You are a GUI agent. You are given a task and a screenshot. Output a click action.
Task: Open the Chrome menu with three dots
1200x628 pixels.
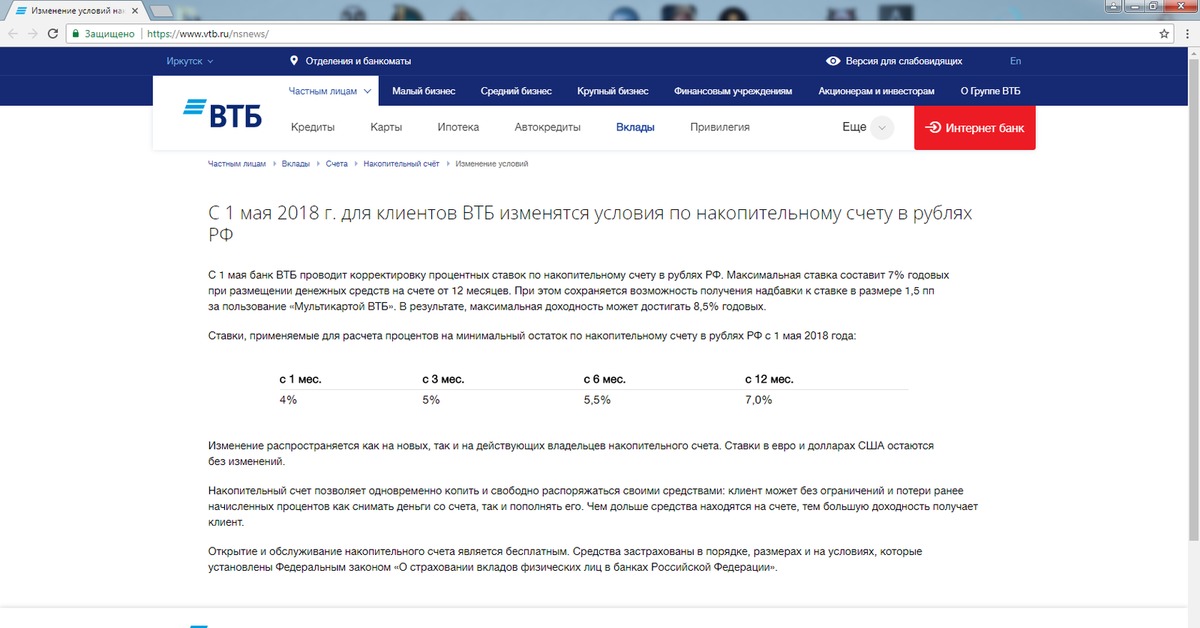tap(1187, 33)
